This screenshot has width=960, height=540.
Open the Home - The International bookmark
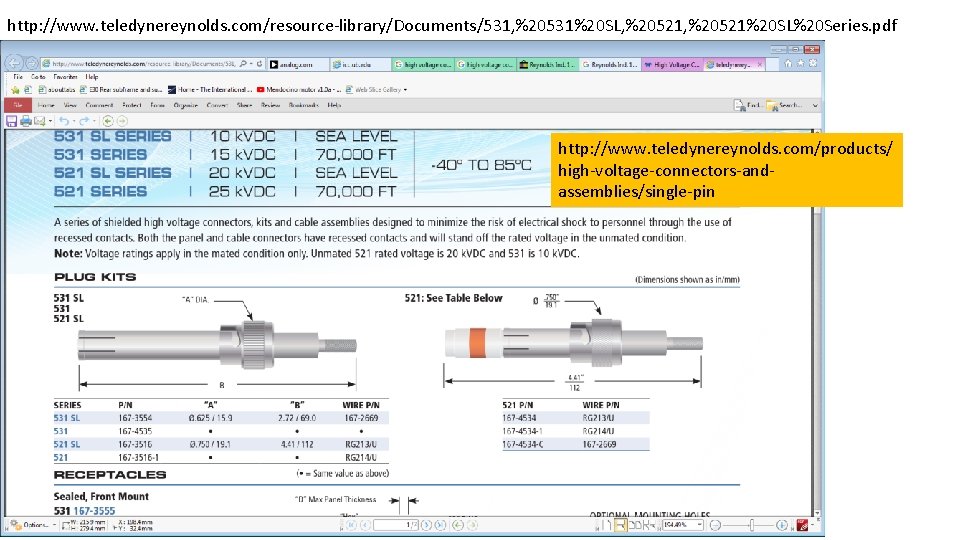pyautogui.click(x=209, y=90)
